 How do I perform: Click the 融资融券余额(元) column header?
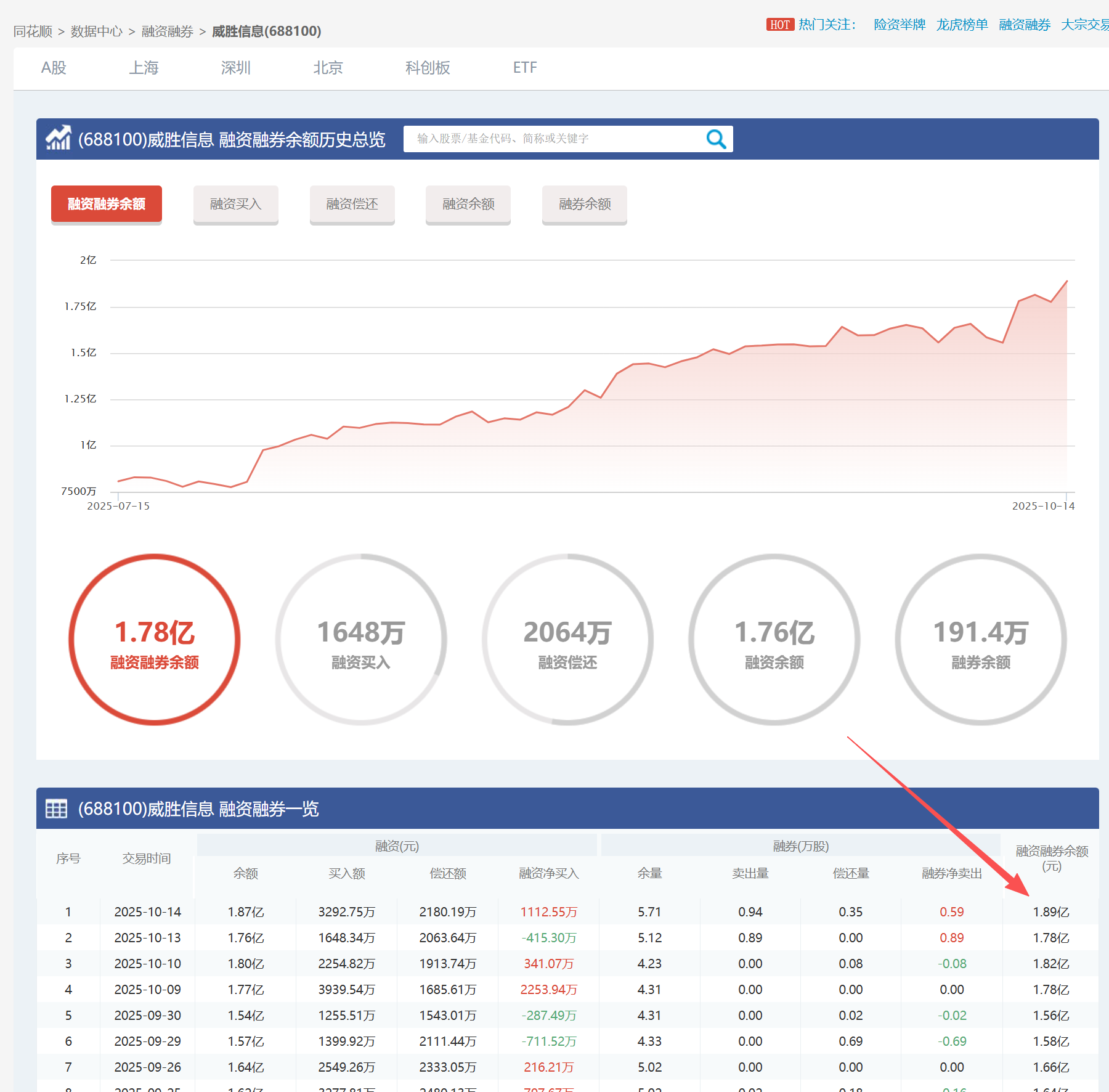[1052, 858]
